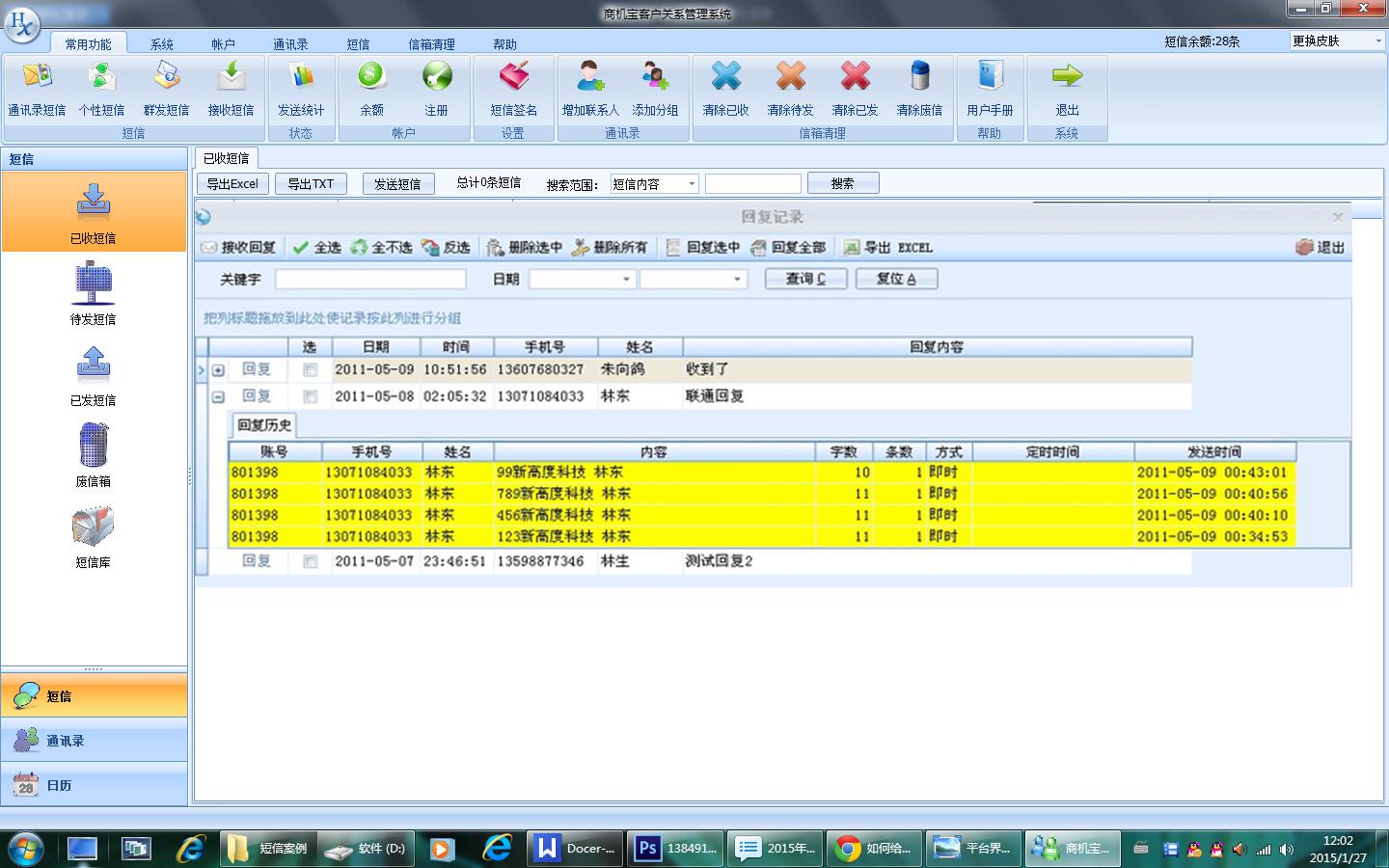Open the 通讯录 ribbon tab
1389x868 pixels.
coord(290,44)
